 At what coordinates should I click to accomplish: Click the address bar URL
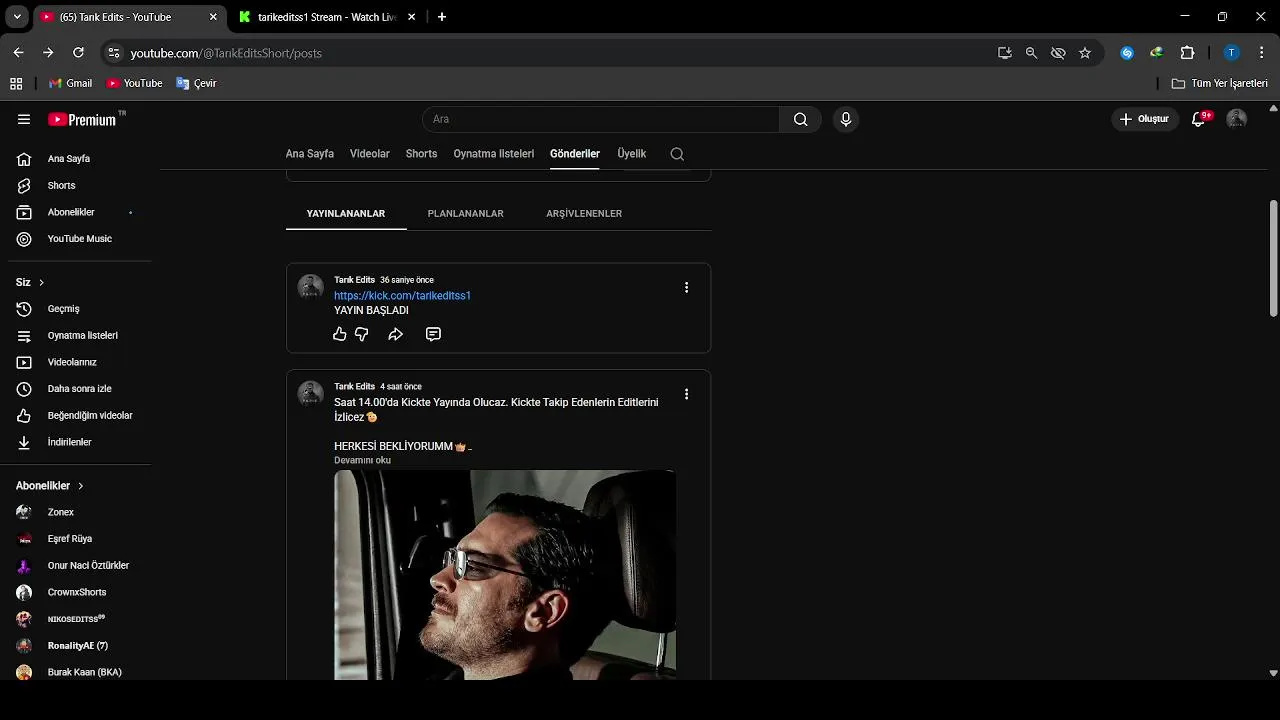226,53
